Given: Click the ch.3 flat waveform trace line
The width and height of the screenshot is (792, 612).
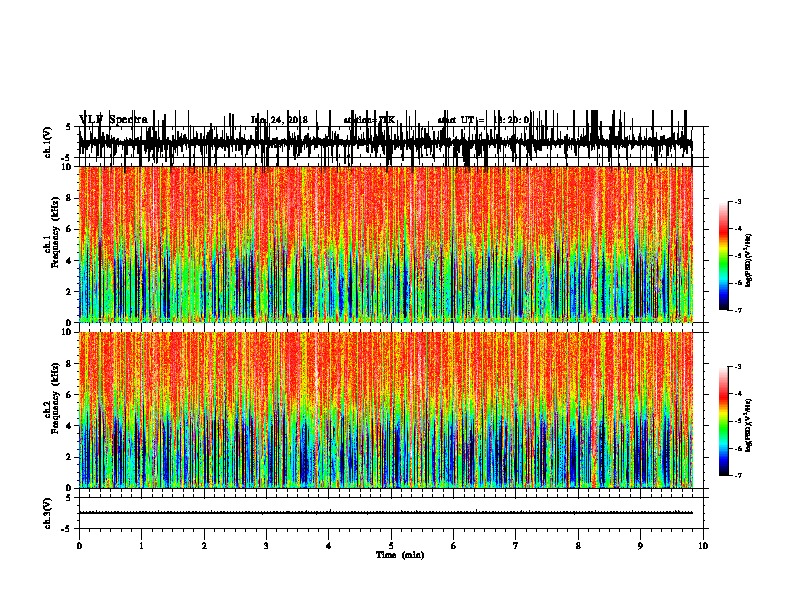Looking at the screenshot, I should (385, 513).
